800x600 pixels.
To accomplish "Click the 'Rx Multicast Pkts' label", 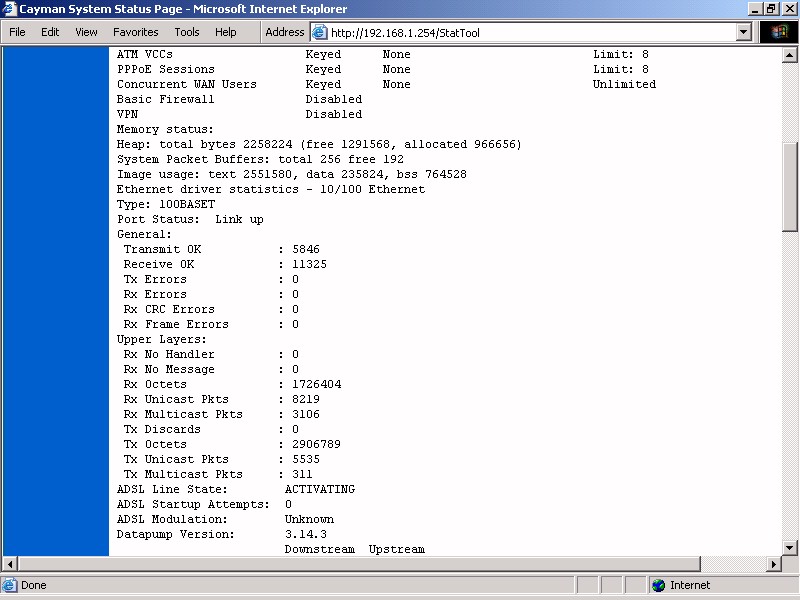I will [183, 414].
